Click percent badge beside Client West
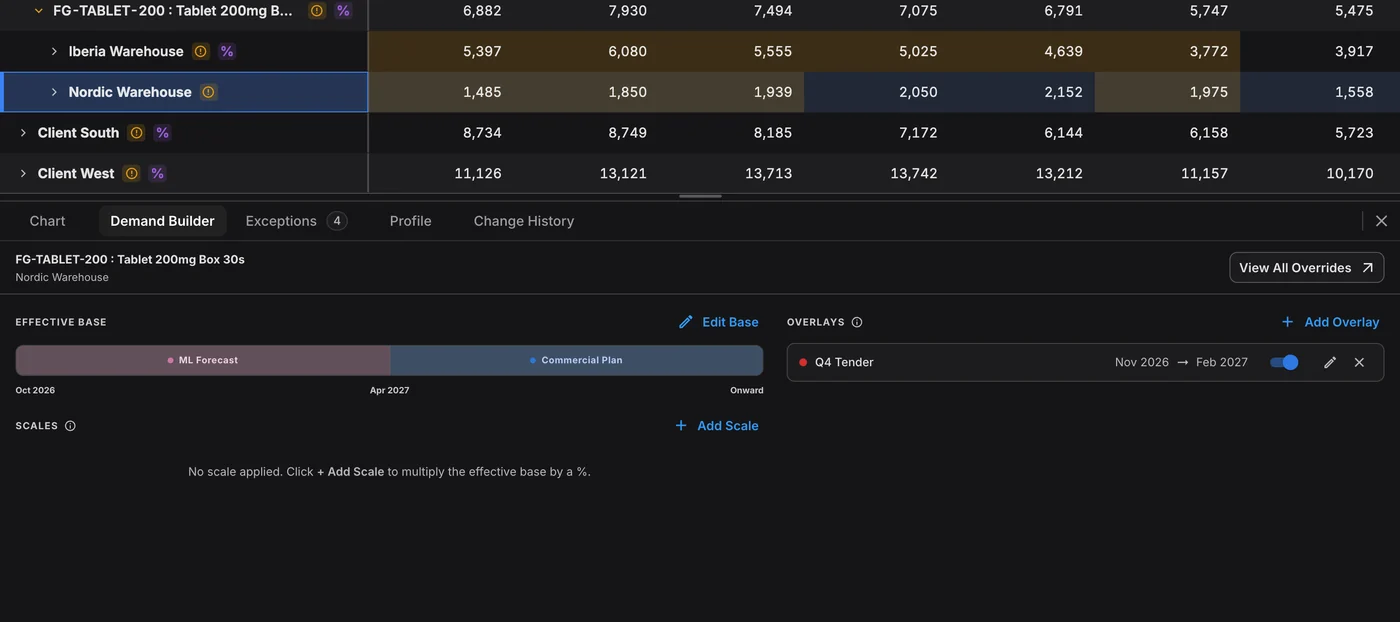 point(157,174)
